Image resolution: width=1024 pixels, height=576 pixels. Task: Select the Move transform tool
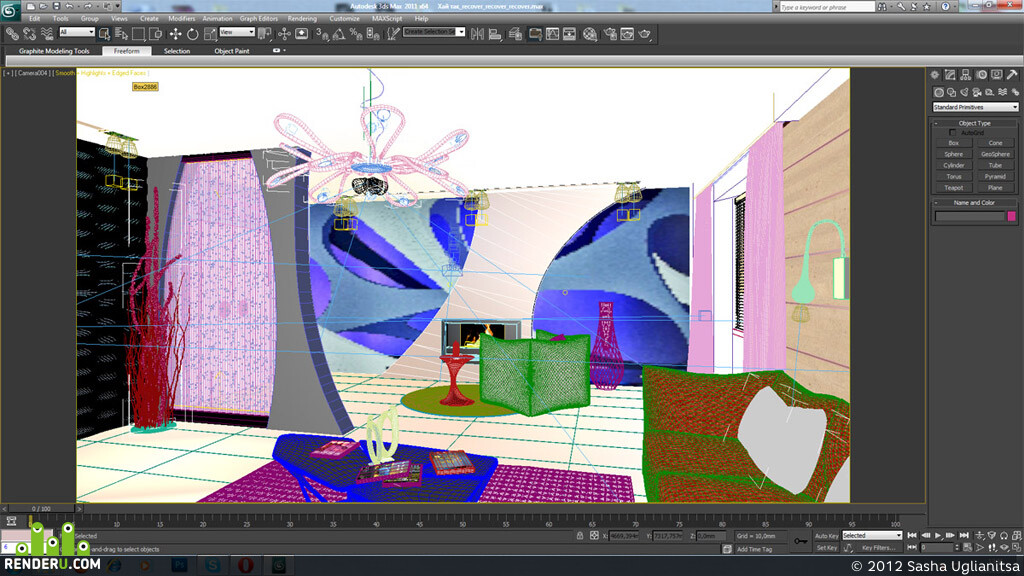(x=176, y=34)
